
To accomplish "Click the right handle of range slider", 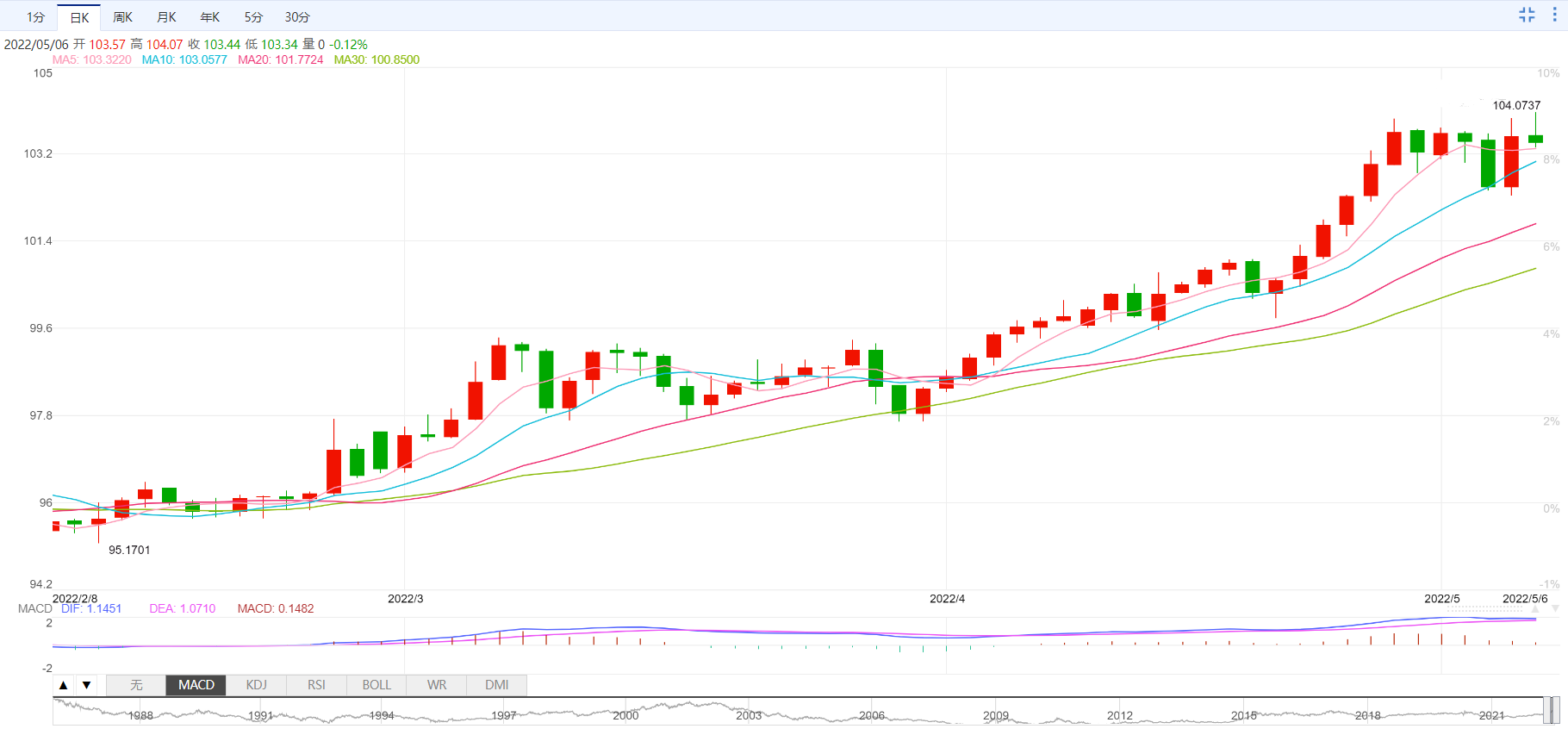I will pyautogui.click(x=1557, y=711).
